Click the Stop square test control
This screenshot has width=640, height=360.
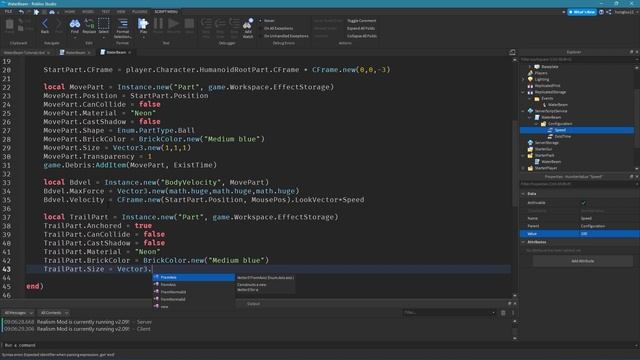click(189, 25)
